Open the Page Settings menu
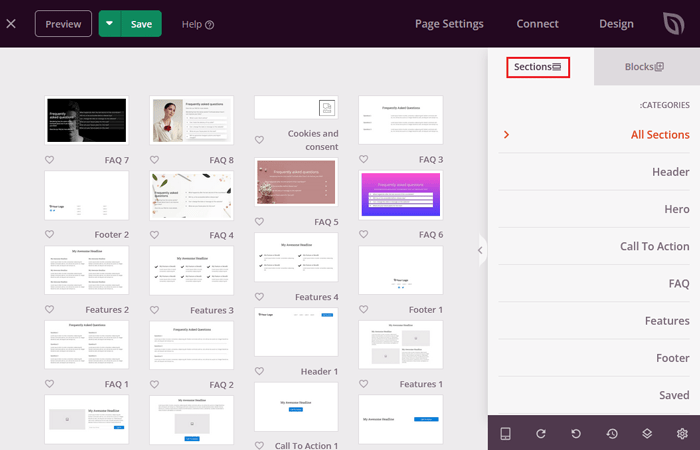Viewport: 700px width, 450px height. (449, 24)
